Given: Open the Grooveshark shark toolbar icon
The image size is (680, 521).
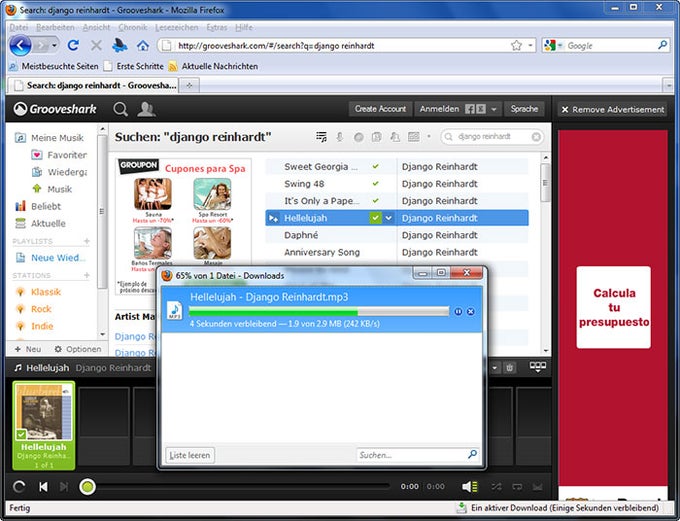Looking at the screenshot, I should 120,45.
